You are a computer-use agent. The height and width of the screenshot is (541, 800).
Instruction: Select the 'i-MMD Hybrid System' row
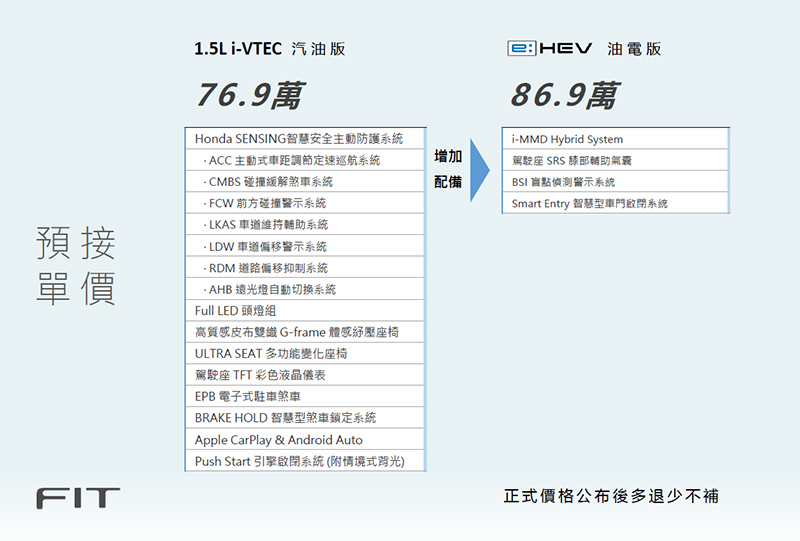coord(615,139)
